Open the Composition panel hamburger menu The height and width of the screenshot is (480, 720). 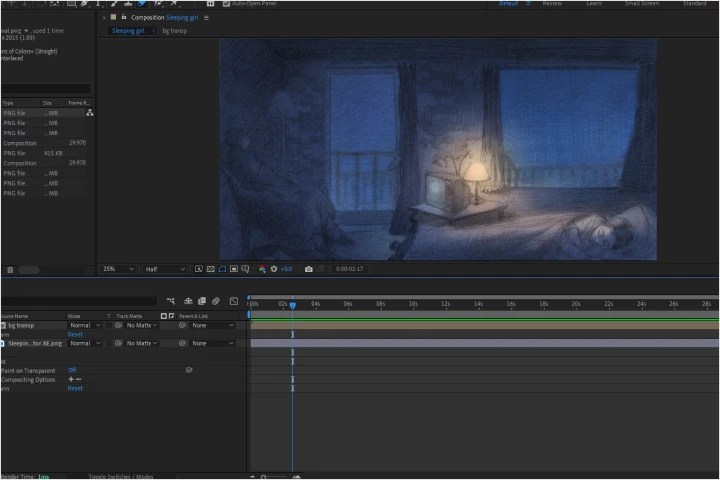tap(206, 17)
